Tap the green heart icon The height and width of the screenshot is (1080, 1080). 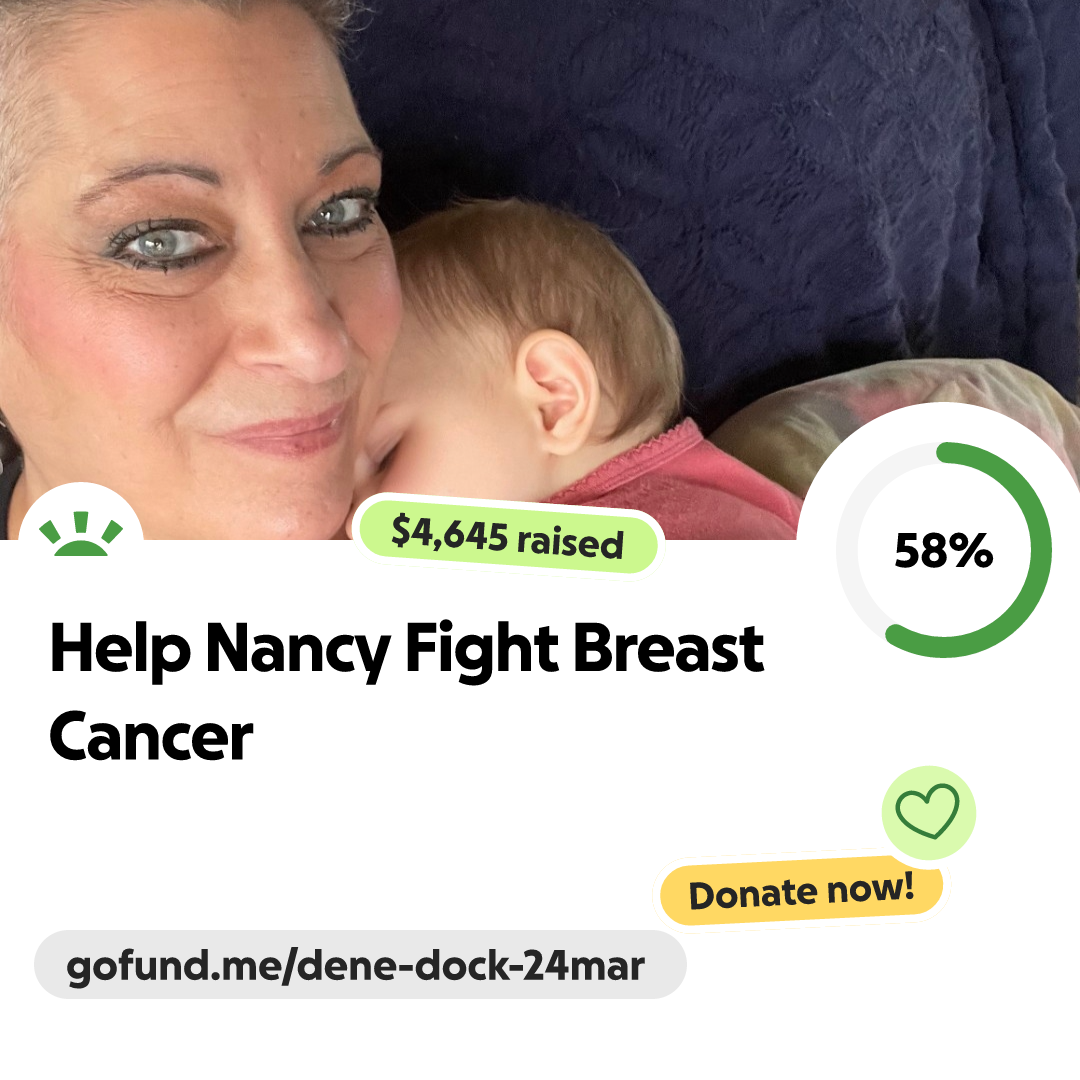coord(927,811)
